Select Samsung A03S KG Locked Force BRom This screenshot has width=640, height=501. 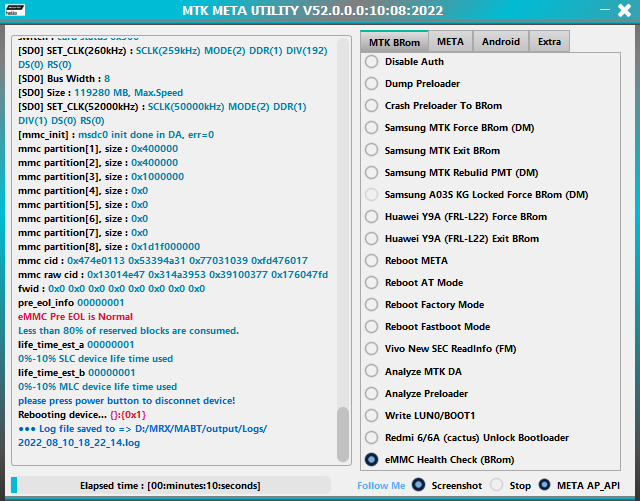[371, 195]
